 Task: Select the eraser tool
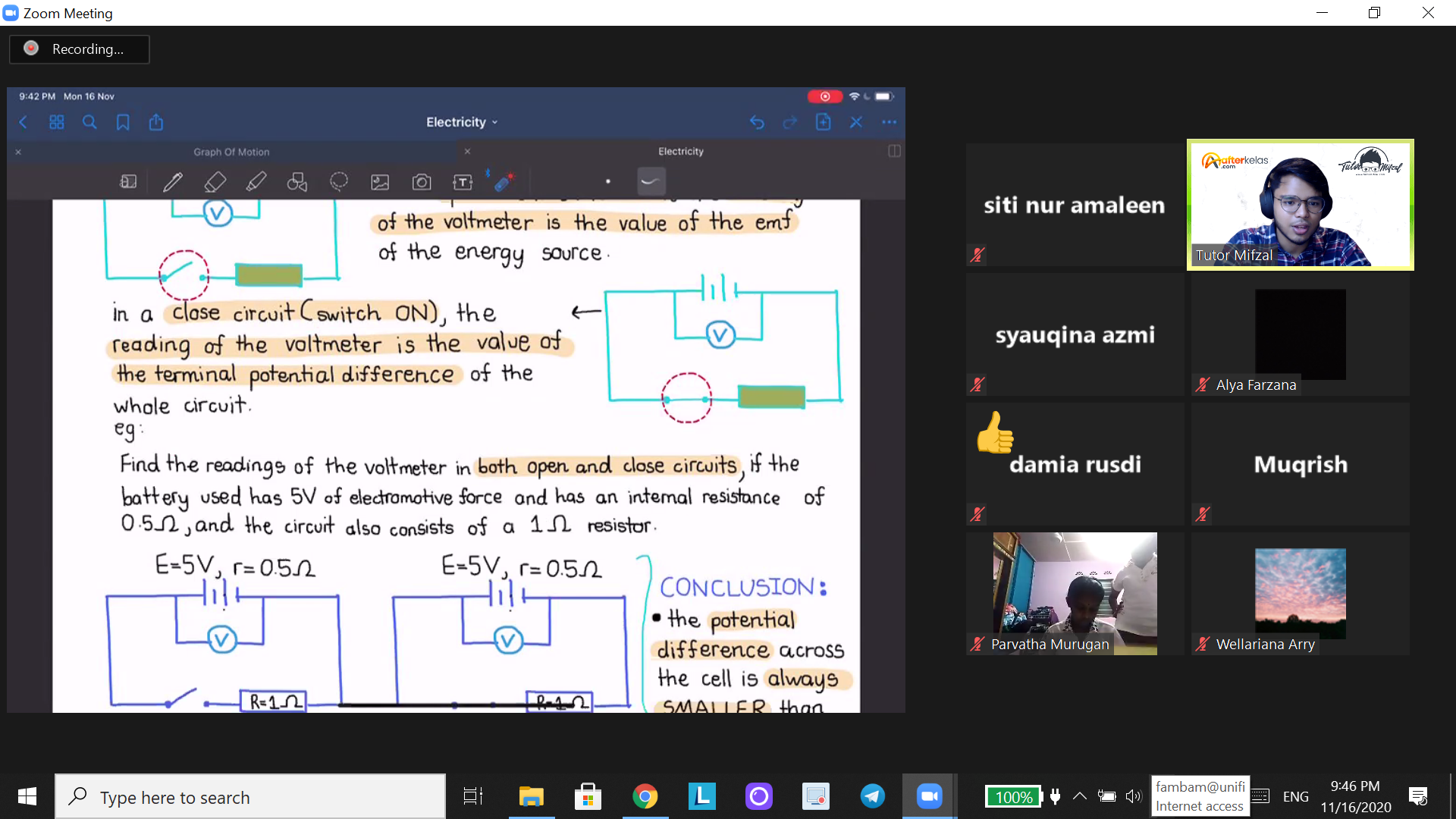coord(215,182)
